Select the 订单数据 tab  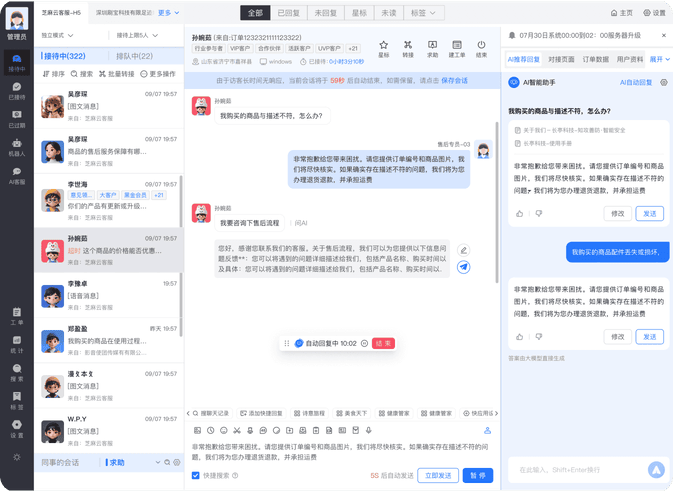pyautogui.click(x=596, y=60)
